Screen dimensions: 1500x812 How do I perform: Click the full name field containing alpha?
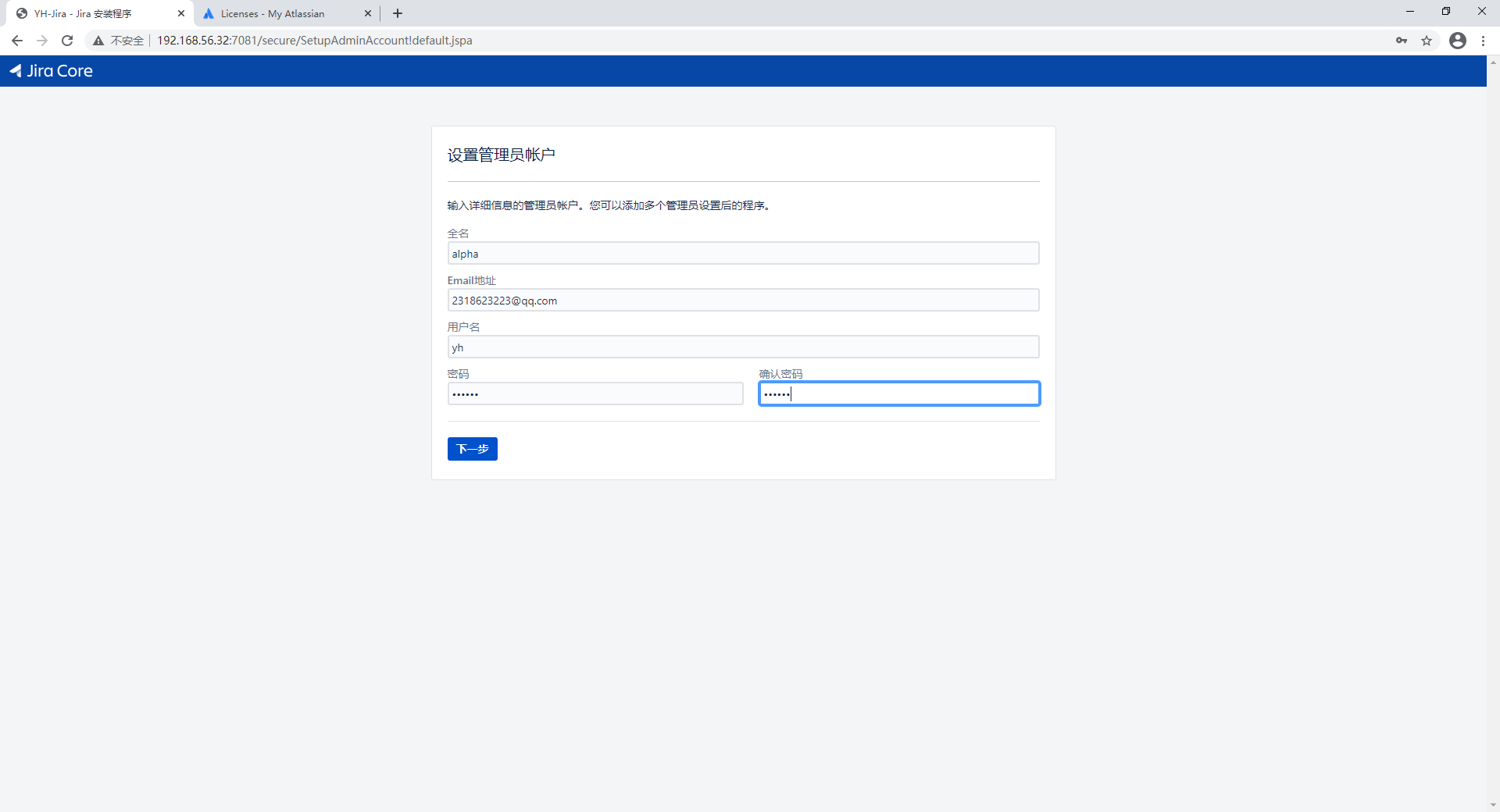[743, 253]
